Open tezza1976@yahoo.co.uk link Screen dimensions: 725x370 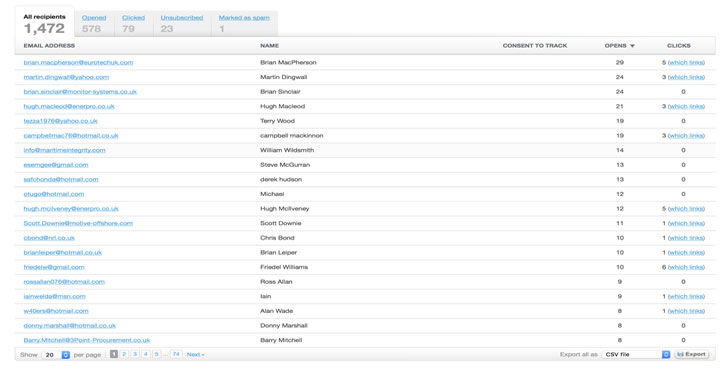point(61,121)
